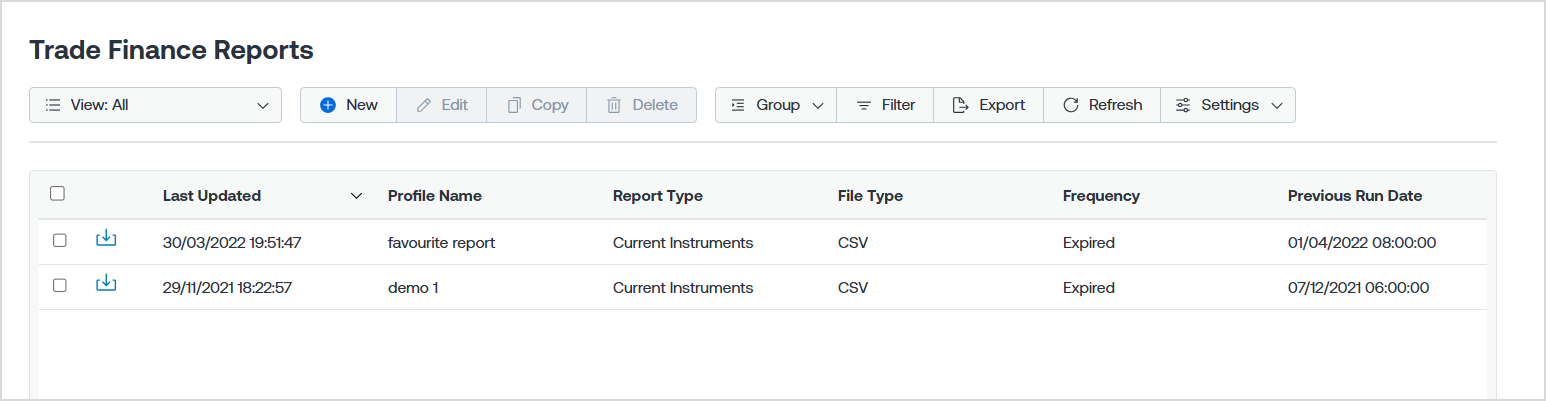
Task: Export the reports list
Action: click(x=989, y=105)
